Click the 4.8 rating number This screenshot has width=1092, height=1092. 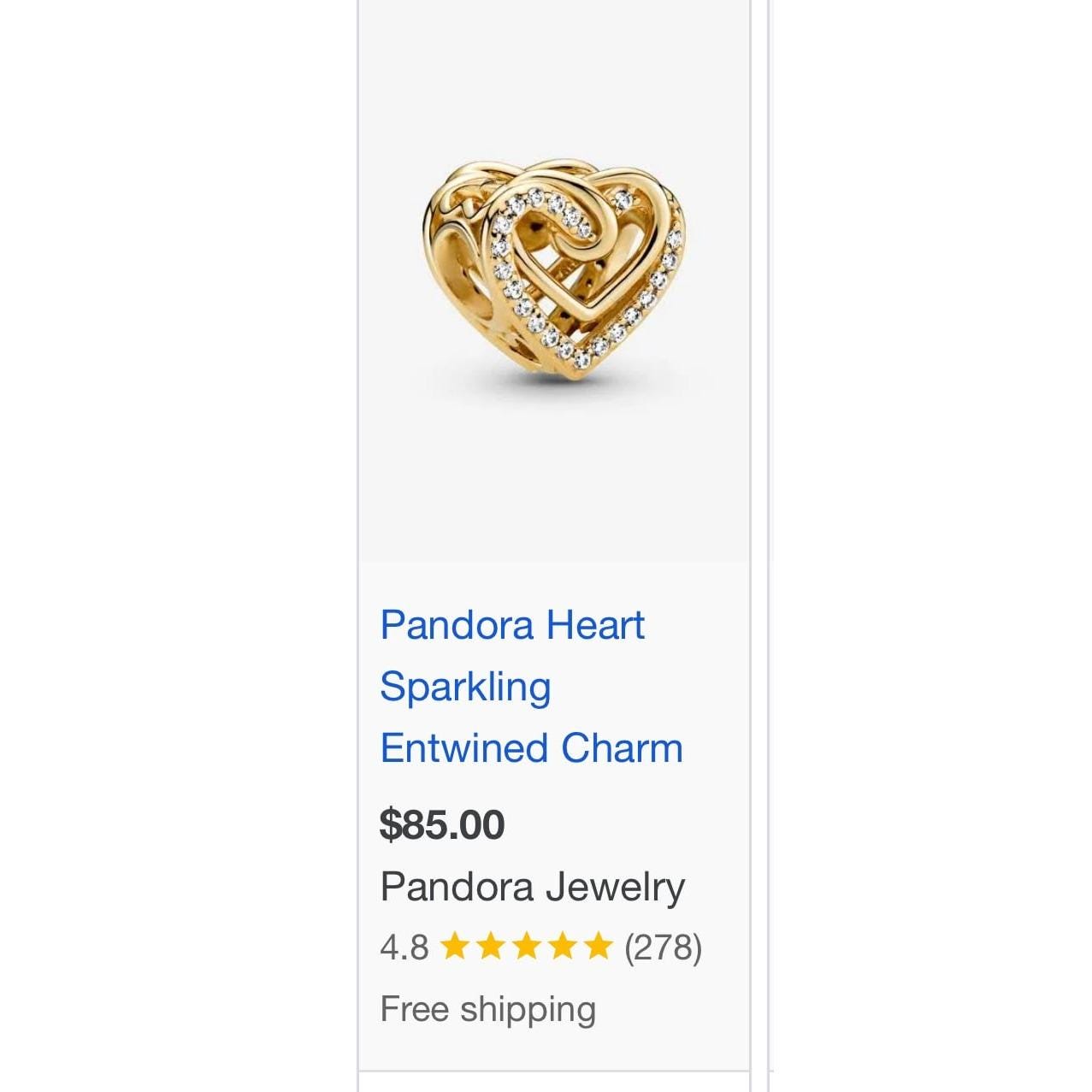pyautogui.click(x=404, y=947)
